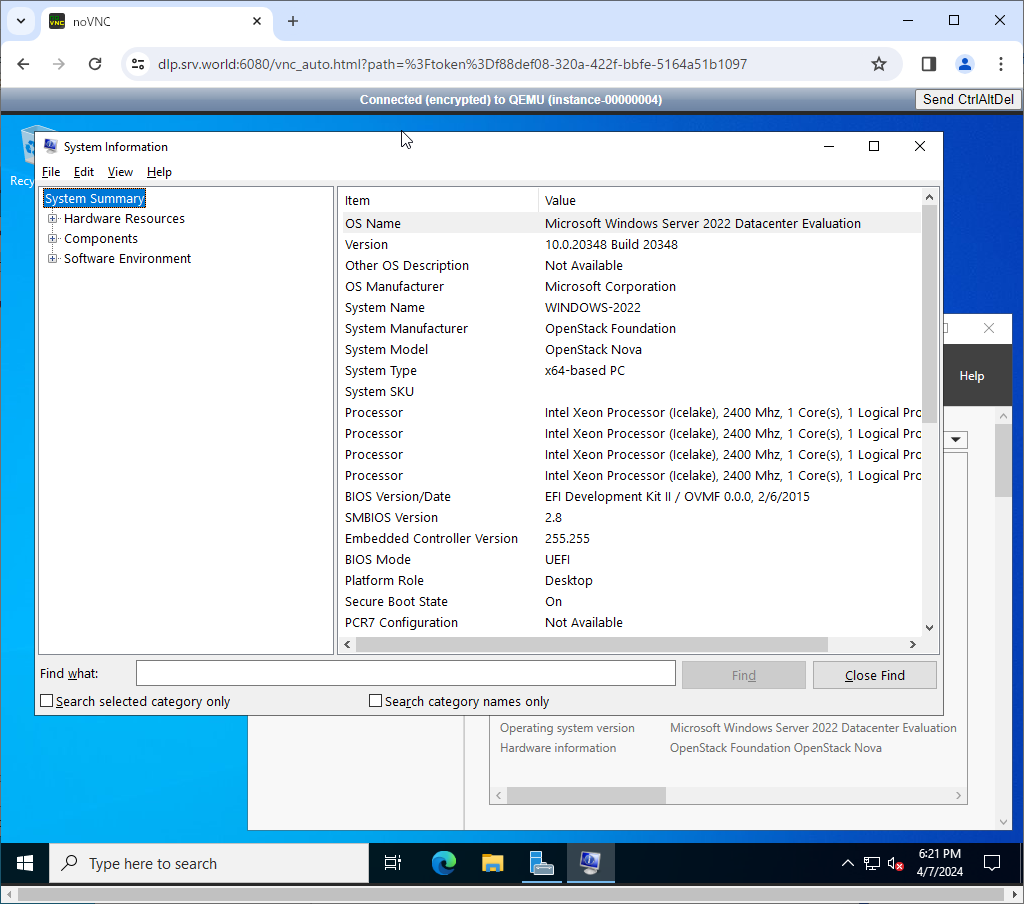This screenshot has height=904, width=1024.
Task: Enable Search selected category only
Action: point(46,701)
